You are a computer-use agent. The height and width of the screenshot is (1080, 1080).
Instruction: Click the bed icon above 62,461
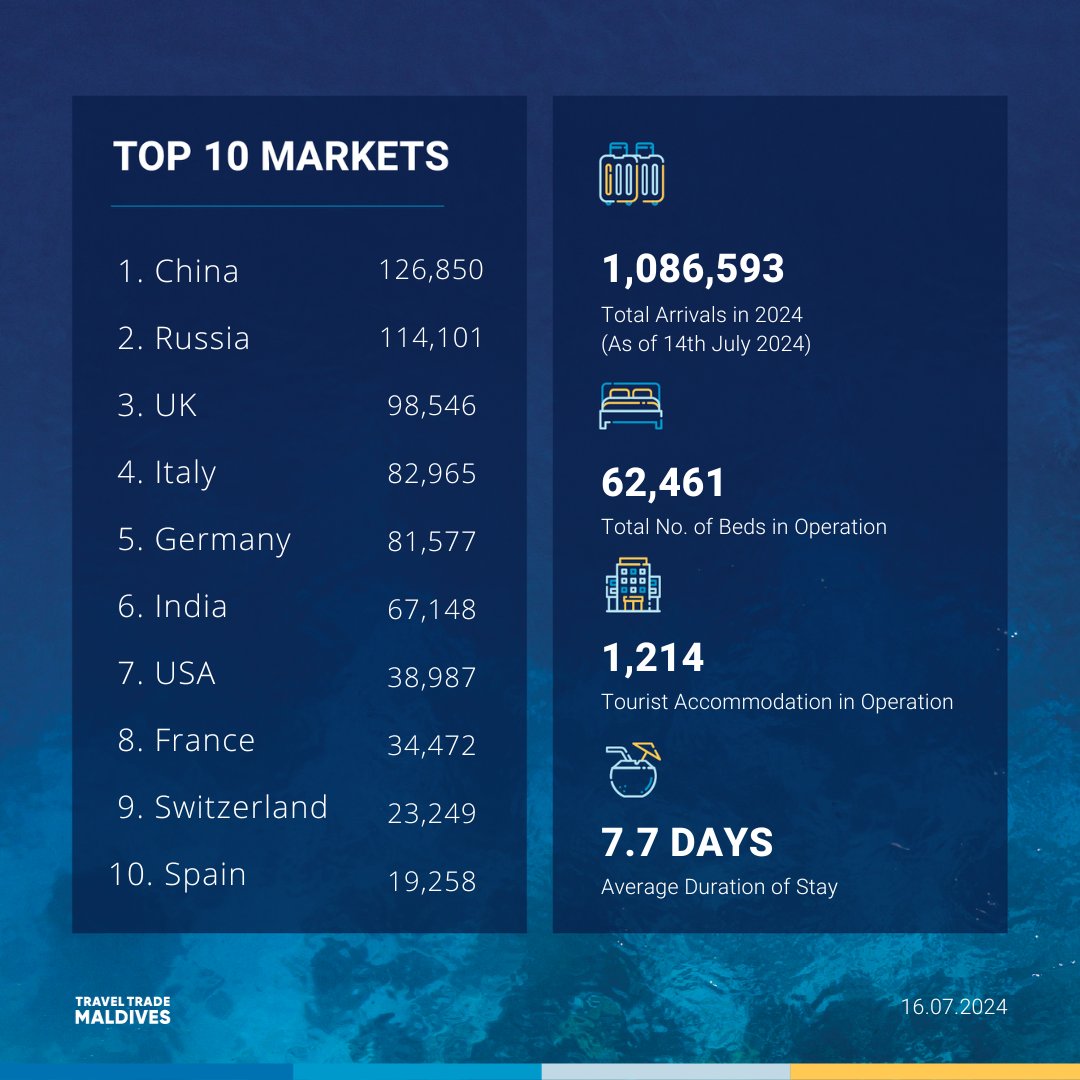click(x=631, y=406)
